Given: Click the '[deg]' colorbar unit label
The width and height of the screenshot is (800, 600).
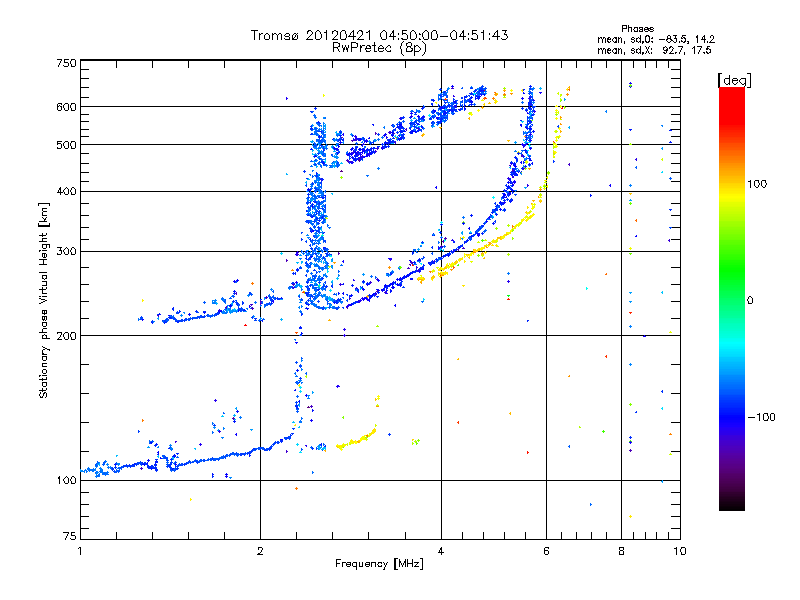Looking at the screenshot, I should 734,80.
